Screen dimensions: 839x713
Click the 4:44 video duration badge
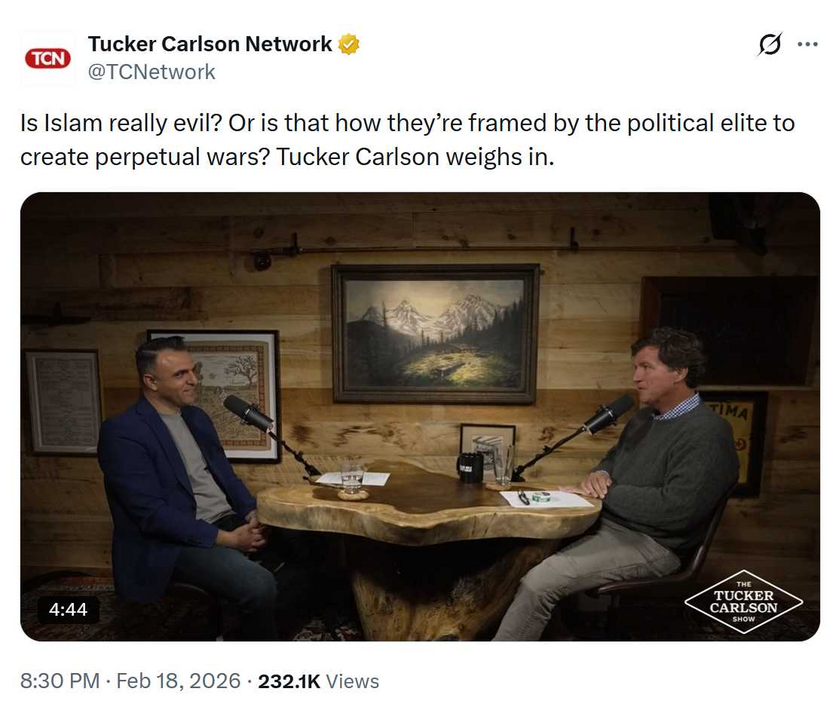69,609
